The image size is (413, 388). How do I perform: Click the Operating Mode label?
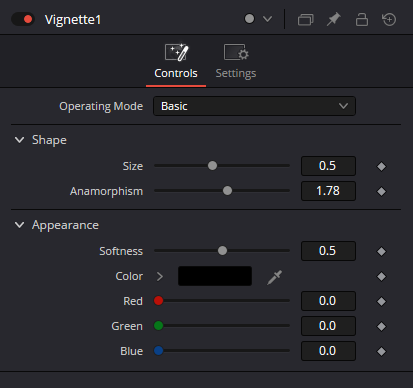point(101,106)
